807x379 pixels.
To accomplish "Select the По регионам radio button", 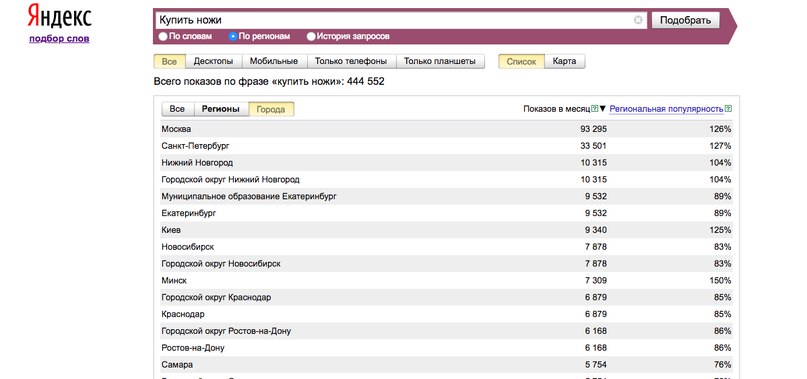I will coord(233,37).
